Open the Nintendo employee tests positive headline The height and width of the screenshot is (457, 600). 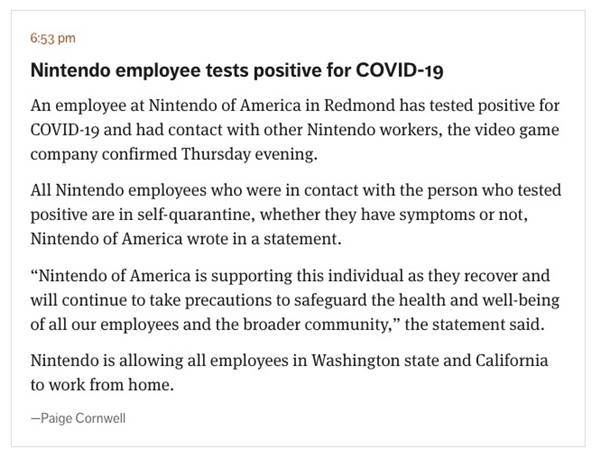[237, 70]
